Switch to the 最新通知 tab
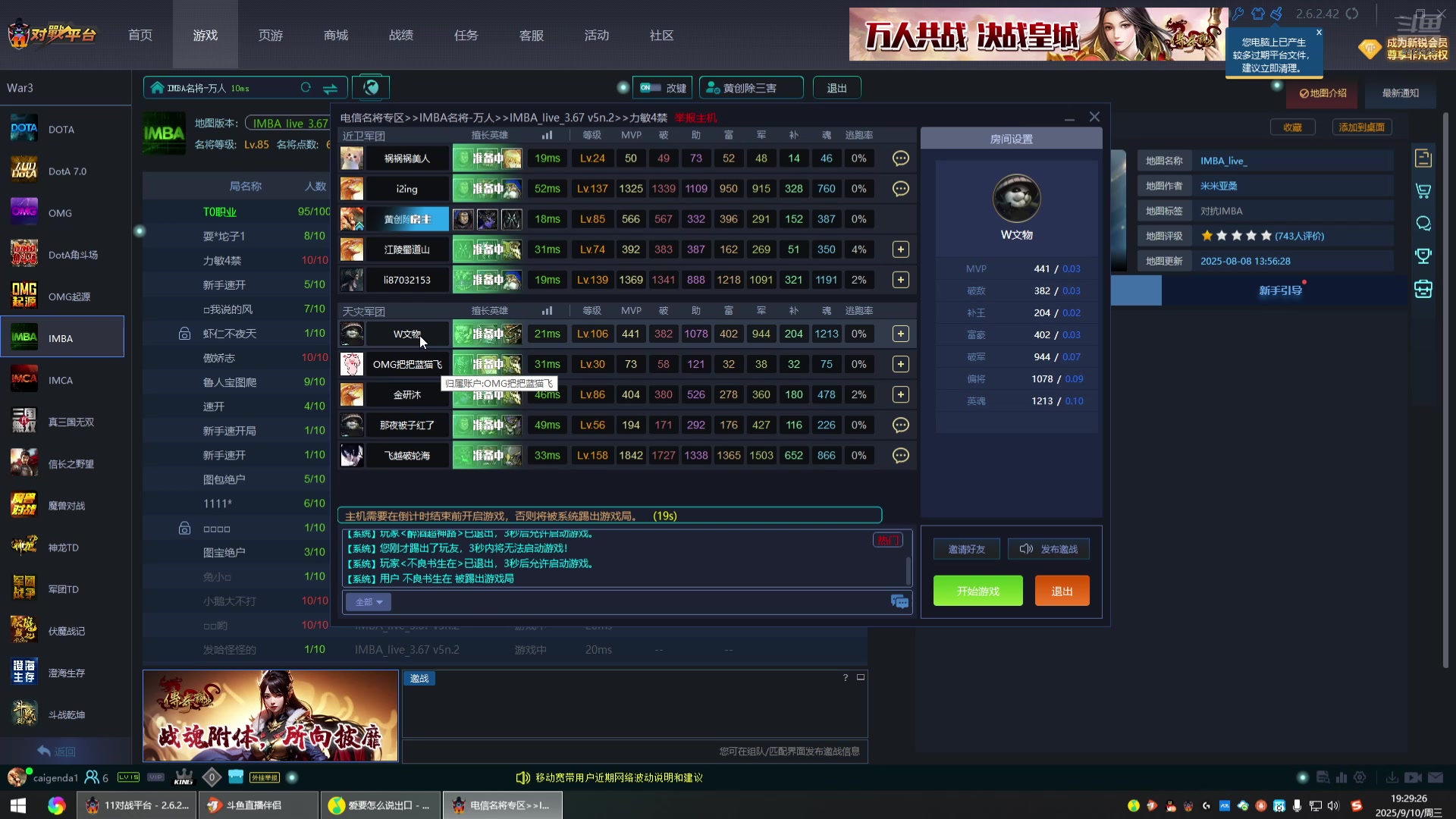1456x819 pixels. 1400,93
